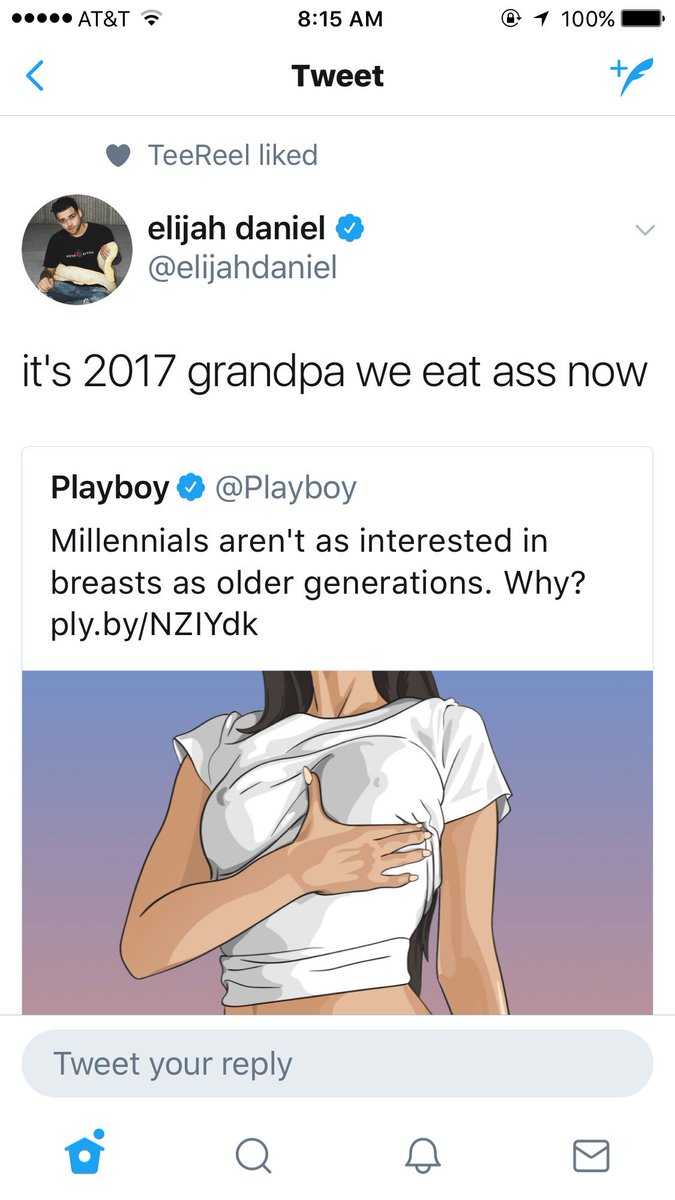Compose a new tweet with feather icon
675x1200 pixels.
tap(630, 76)
